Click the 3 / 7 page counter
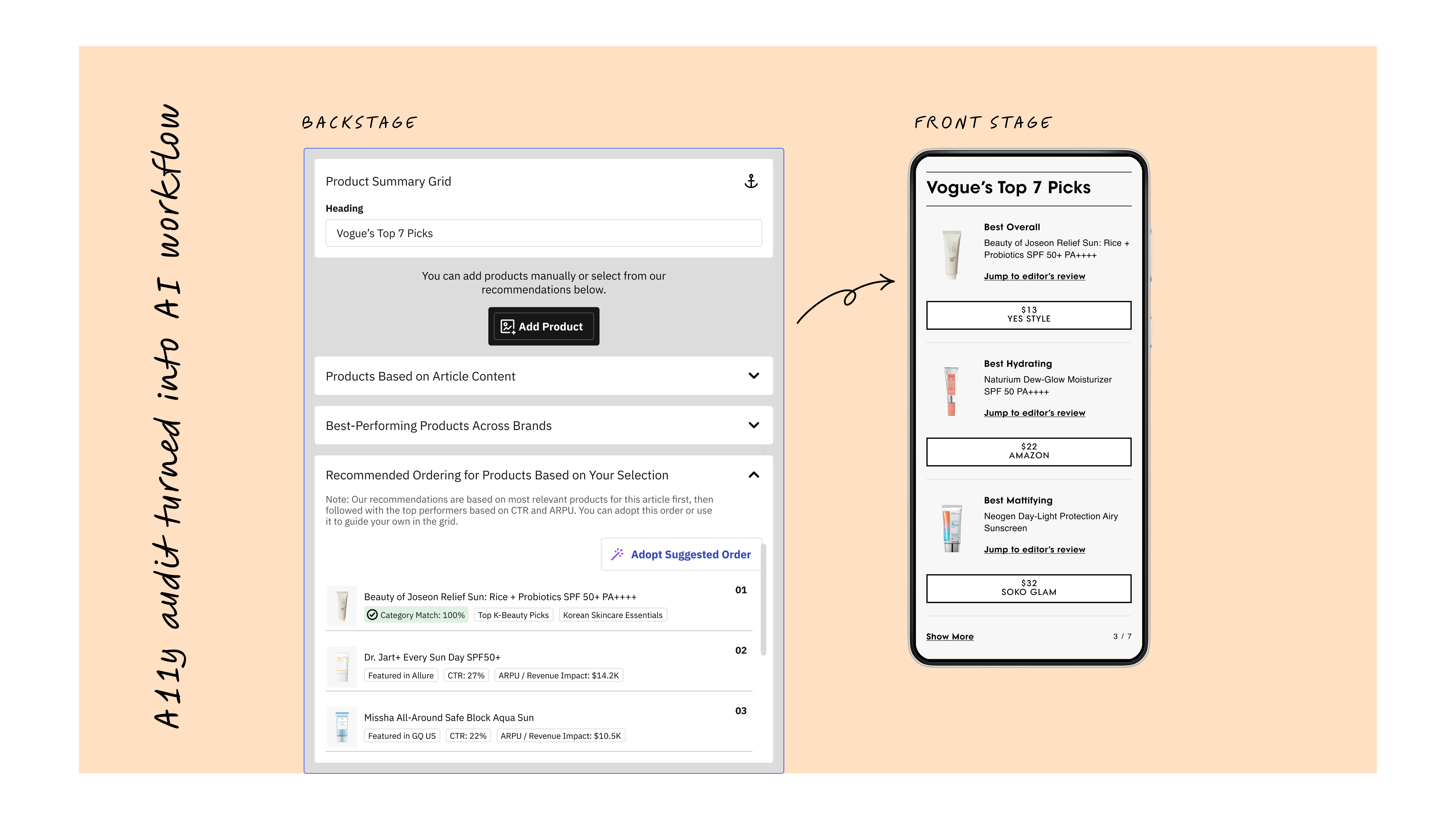 click(x=1123, y=636)
